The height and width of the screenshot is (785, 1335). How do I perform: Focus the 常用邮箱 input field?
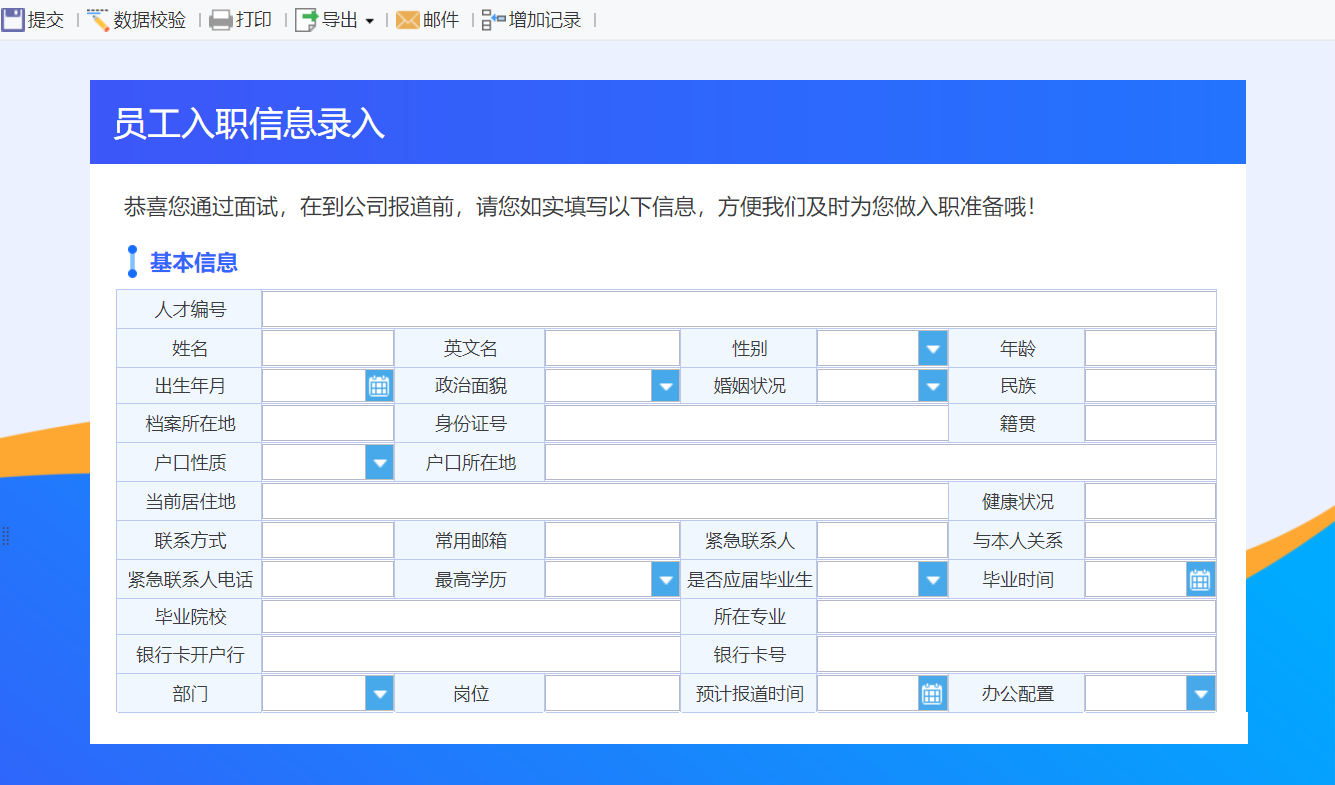[612, 540]
